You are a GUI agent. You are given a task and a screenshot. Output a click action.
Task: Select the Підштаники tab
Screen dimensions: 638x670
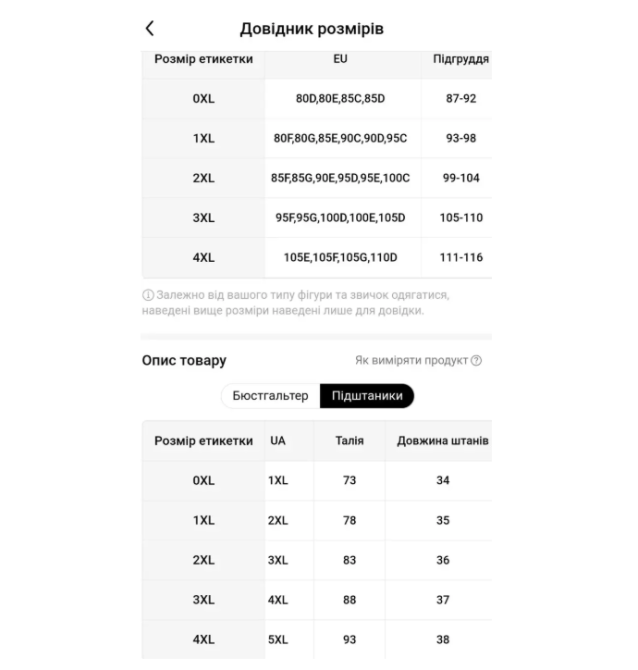click(x=367, y=396)
